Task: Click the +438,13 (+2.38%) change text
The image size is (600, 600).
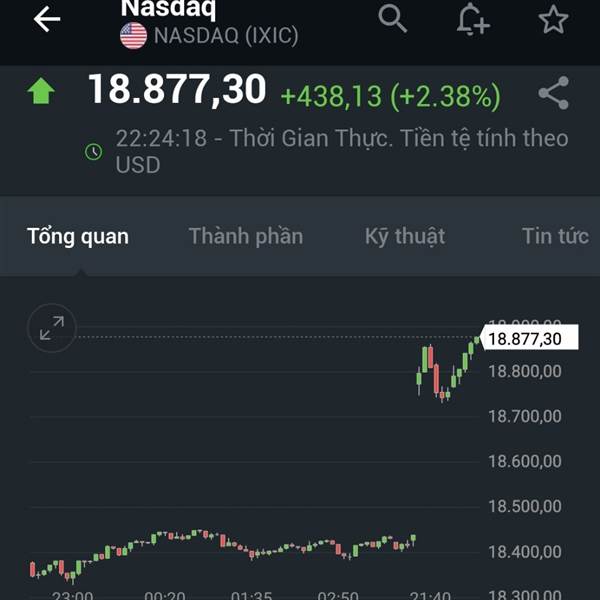Action: click(x=391, y=96)
